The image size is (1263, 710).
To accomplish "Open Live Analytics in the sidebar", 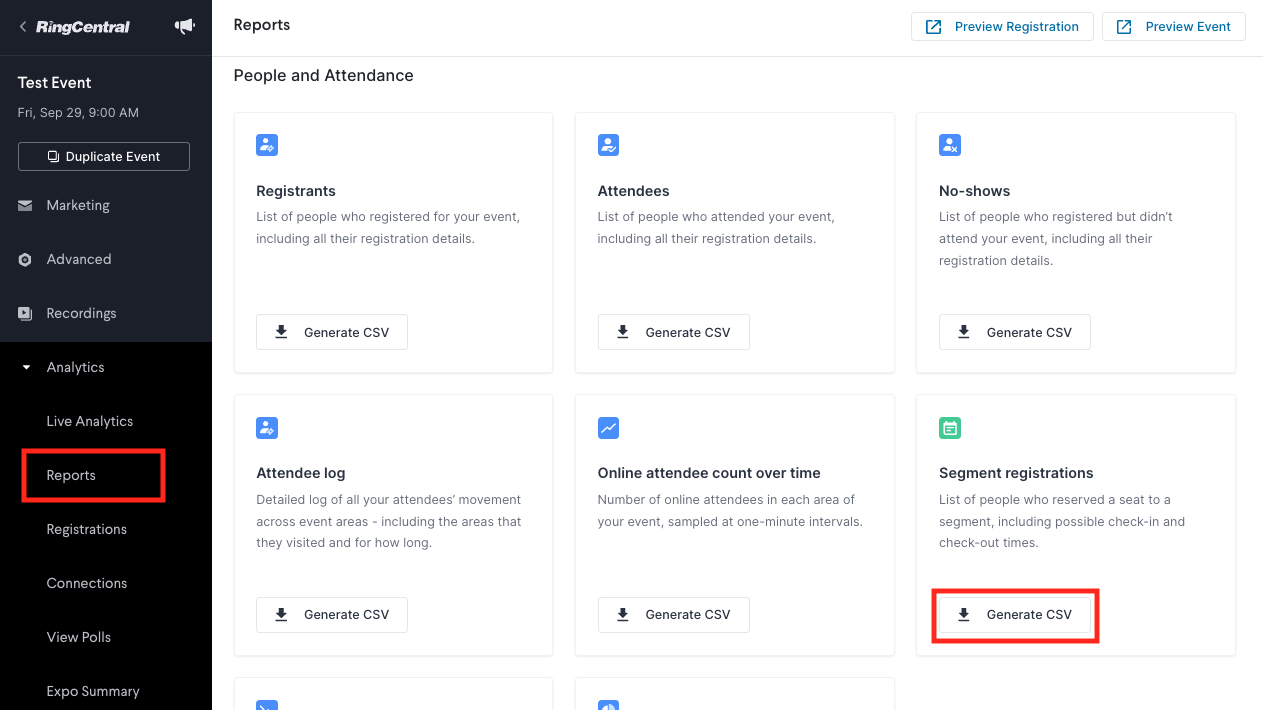I will [90, 422].
